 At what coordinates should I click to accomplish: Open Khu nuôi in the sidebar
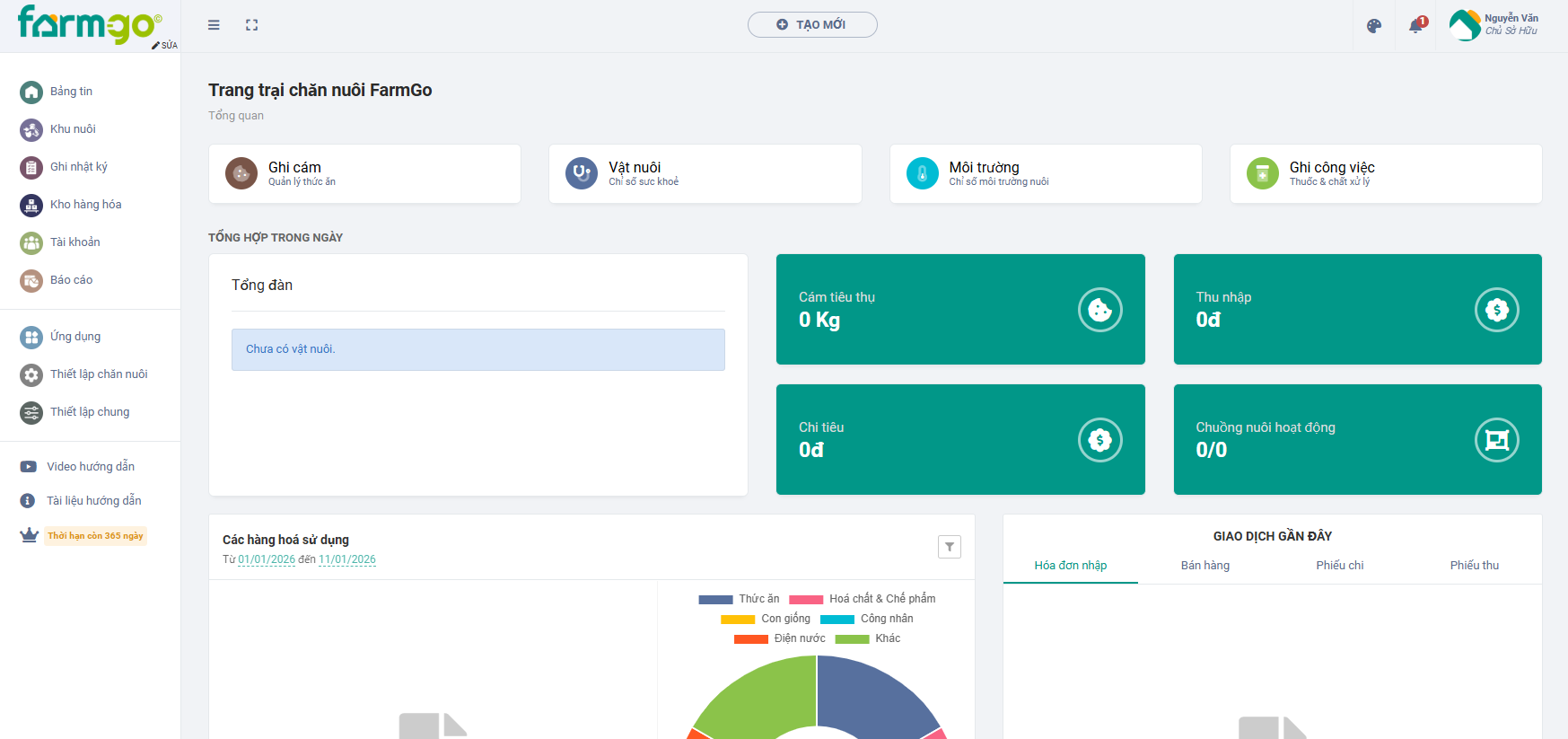tap(73, 129)
